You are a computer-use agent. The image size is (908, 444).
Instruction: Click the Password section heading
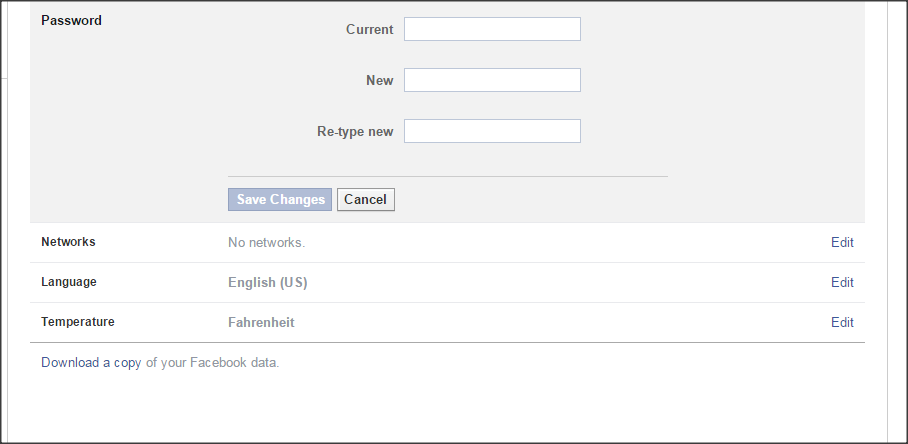71,20
